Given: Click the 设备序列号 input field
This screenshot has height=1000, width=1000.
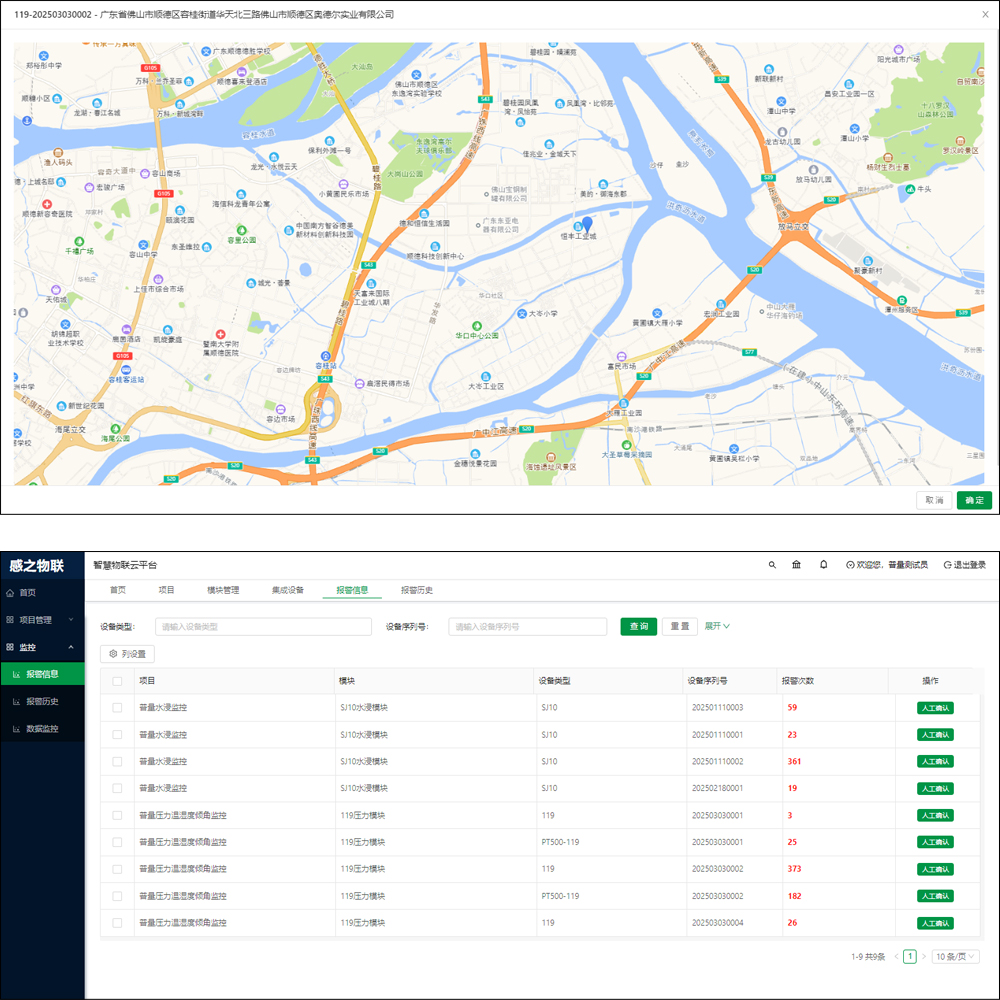Looking at the screenshot, I should click(527, 627).
